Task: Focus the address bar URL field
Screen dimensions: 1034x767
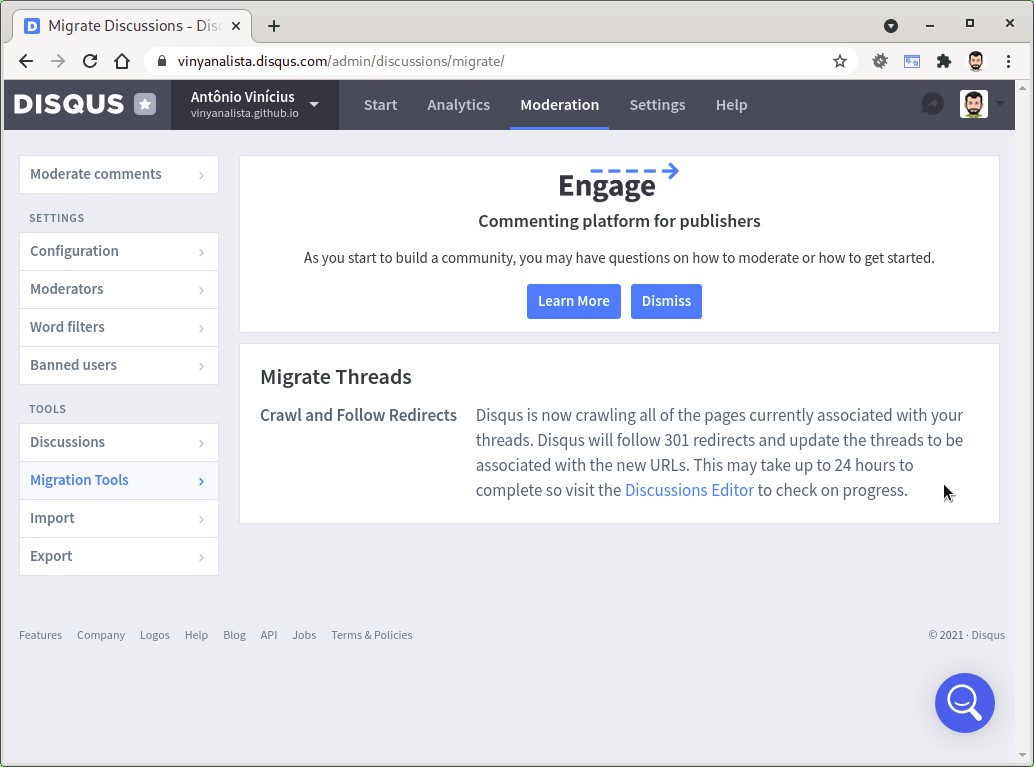Action: point(500,61)
